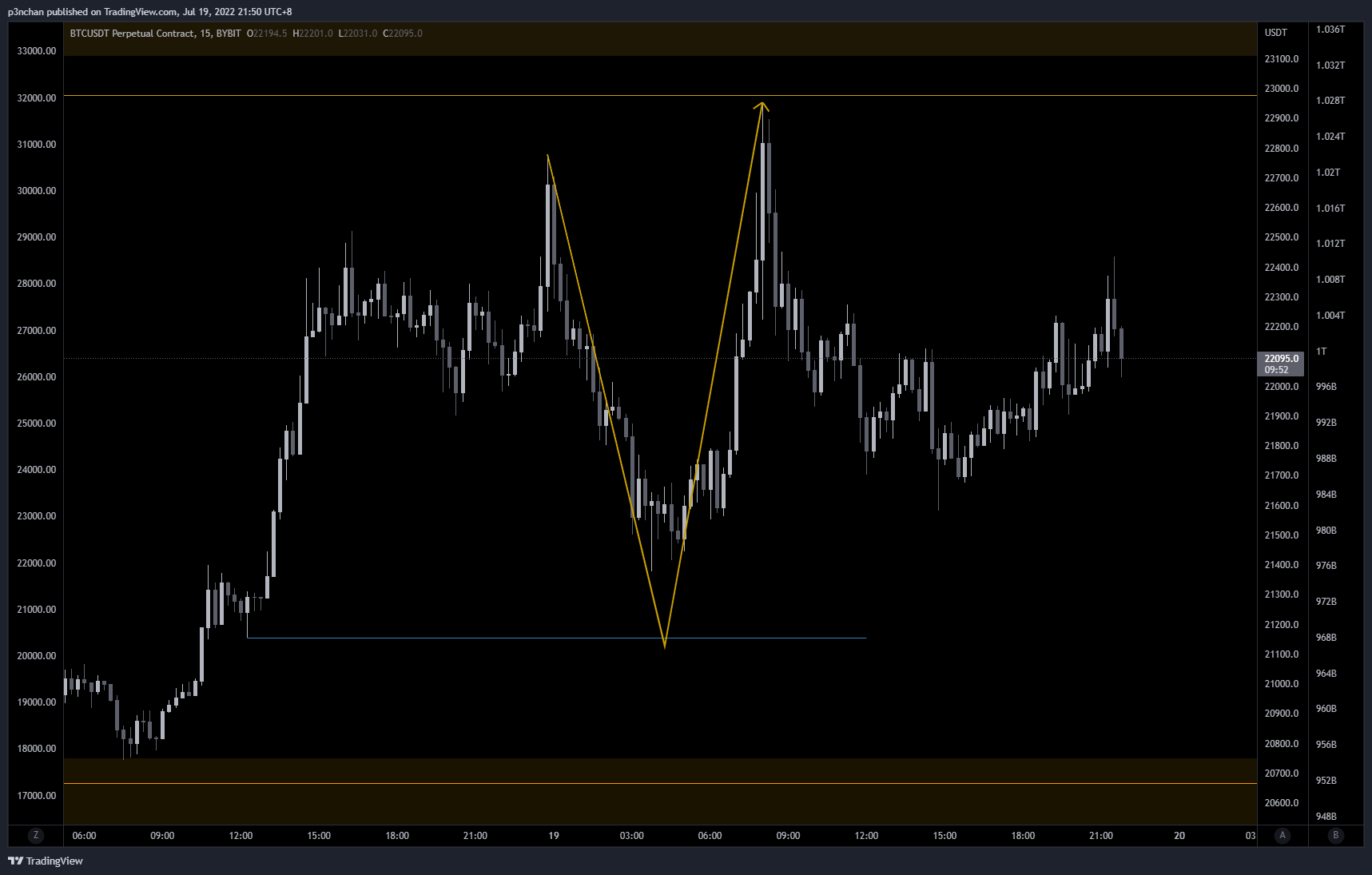Click the p3nchan published header text
Viewport: 1372px width, 875px height.
coord(149,12)
